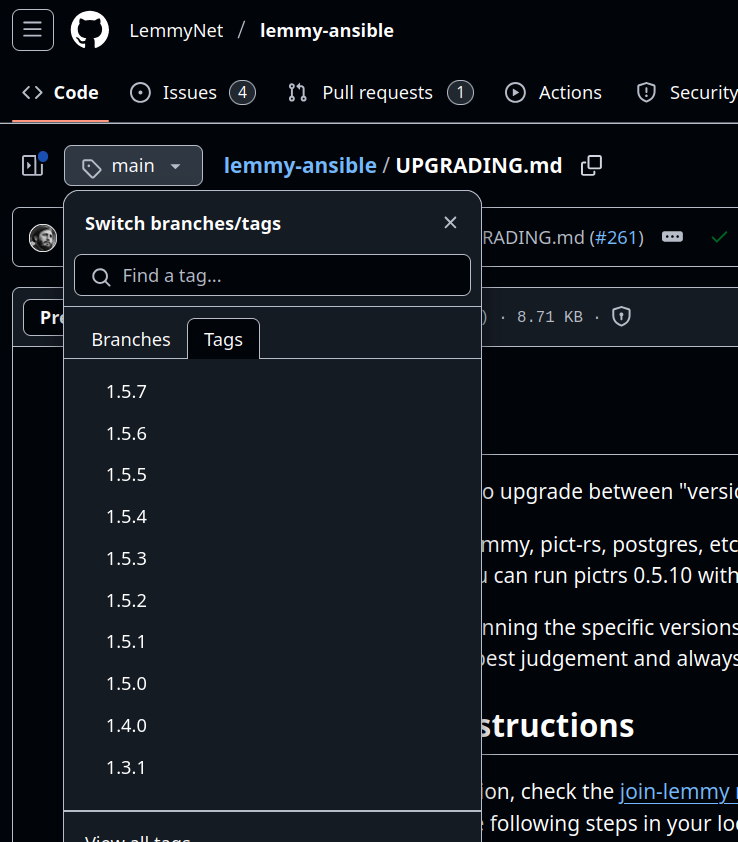Click the shield icon next to file size
Image resolution: width=738 pixels, height=842 pixels.
click(x=621, y=316)
